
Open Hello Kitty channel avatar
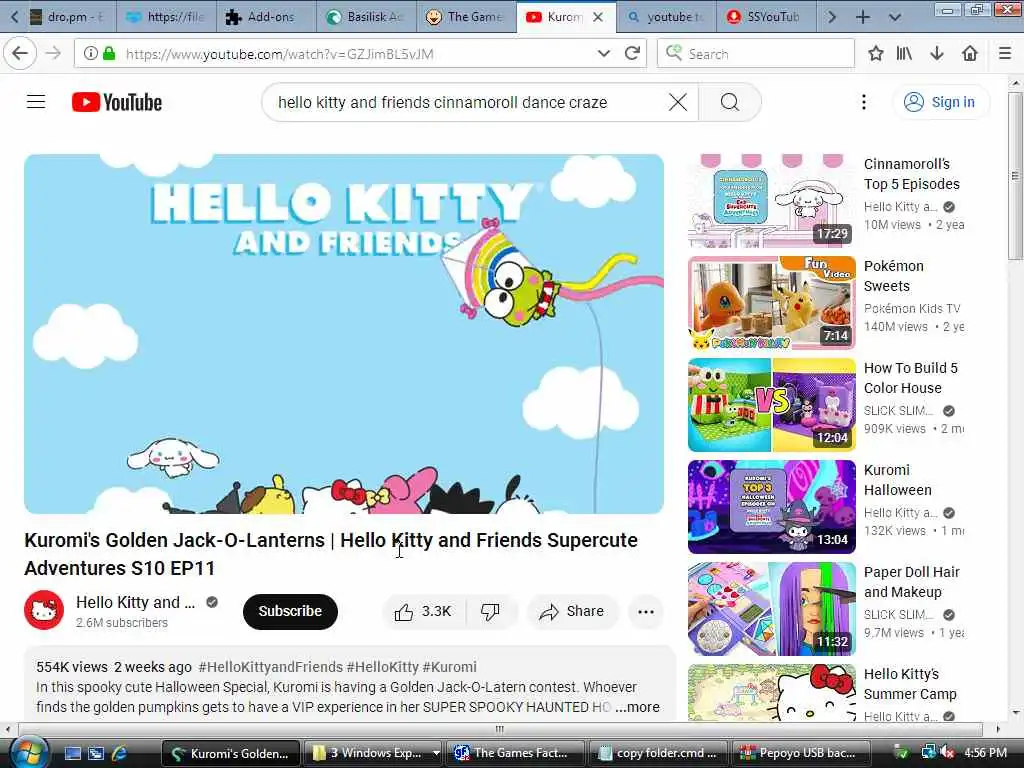click(44, 610)
